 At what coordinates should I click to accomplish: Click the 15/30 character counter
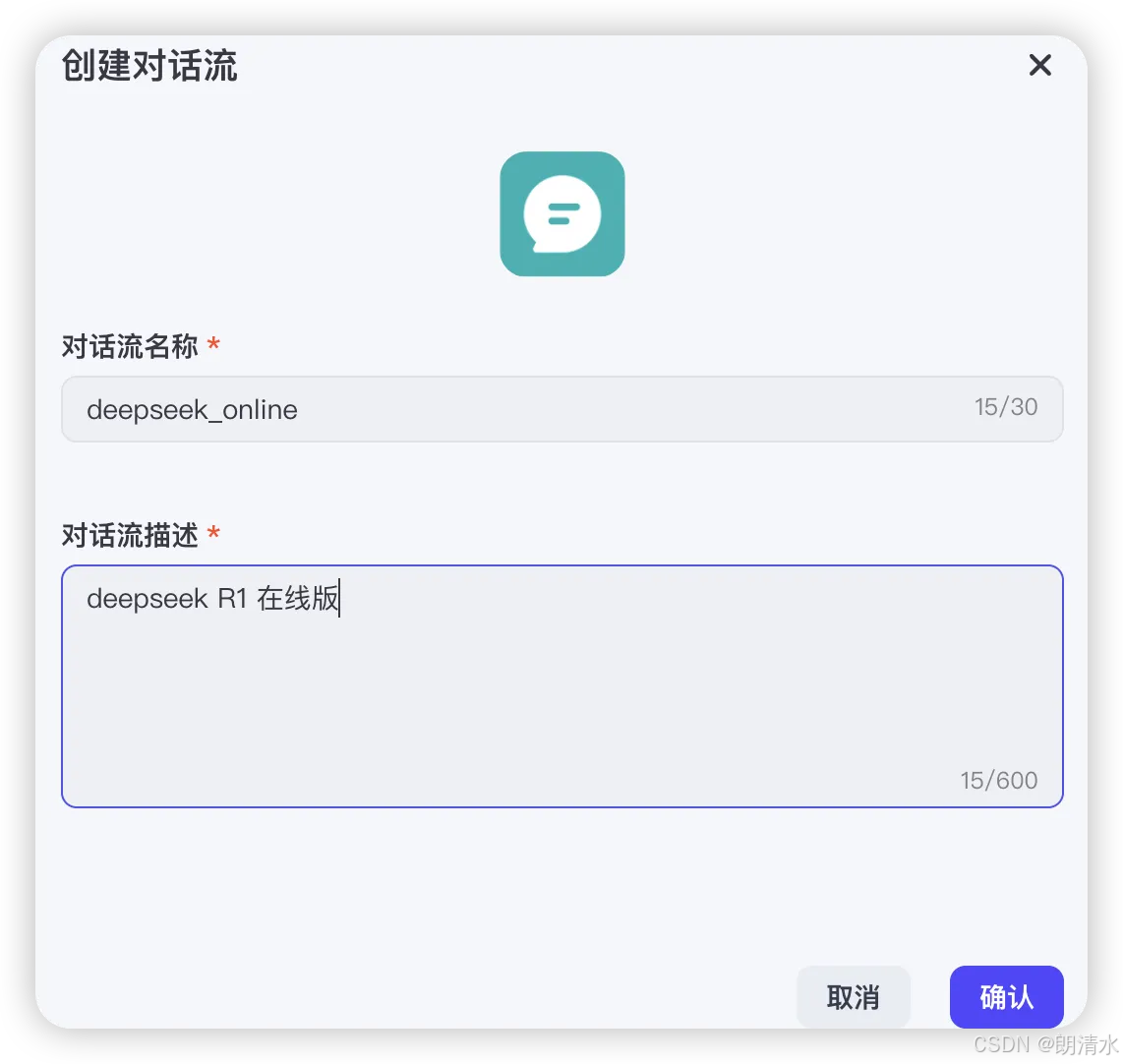(x=1006, y=407)
